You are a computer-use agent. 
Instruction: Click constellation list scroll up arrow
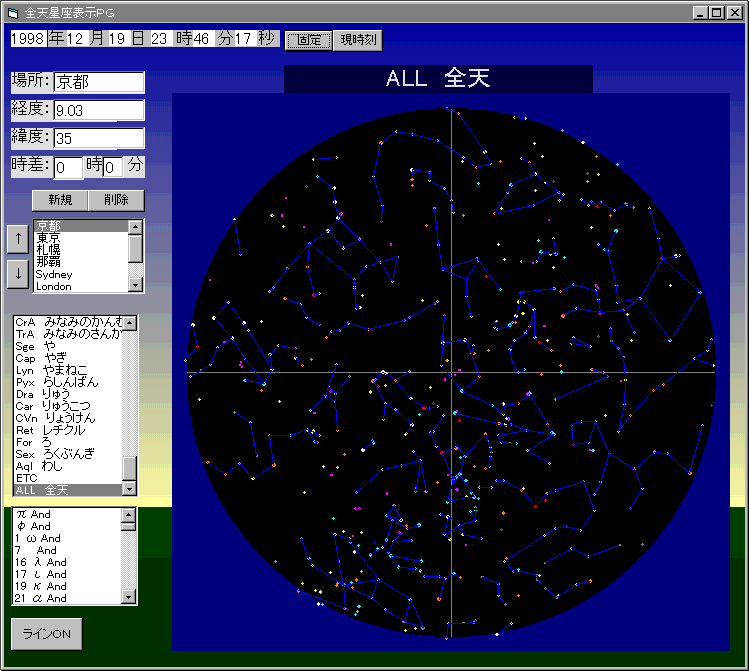(129, 323)
